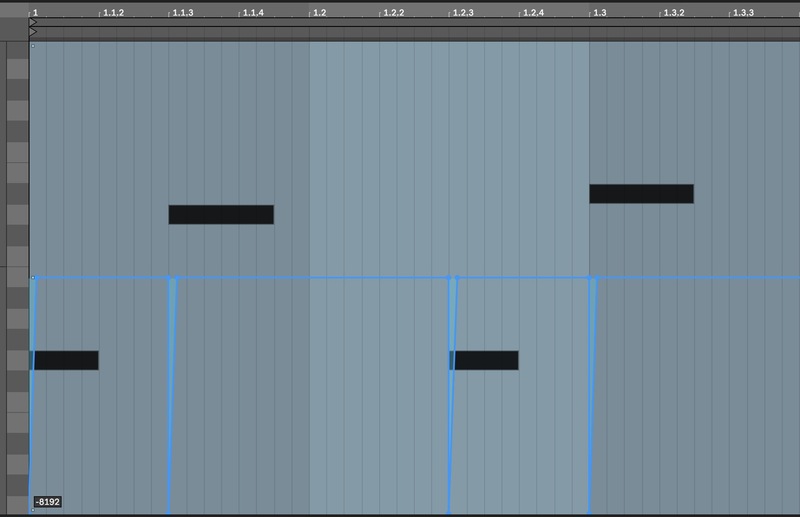Click the 1.1.3 position in the ruler
The width and height of the screenshot is (800, 517).
tap(183, 13)
